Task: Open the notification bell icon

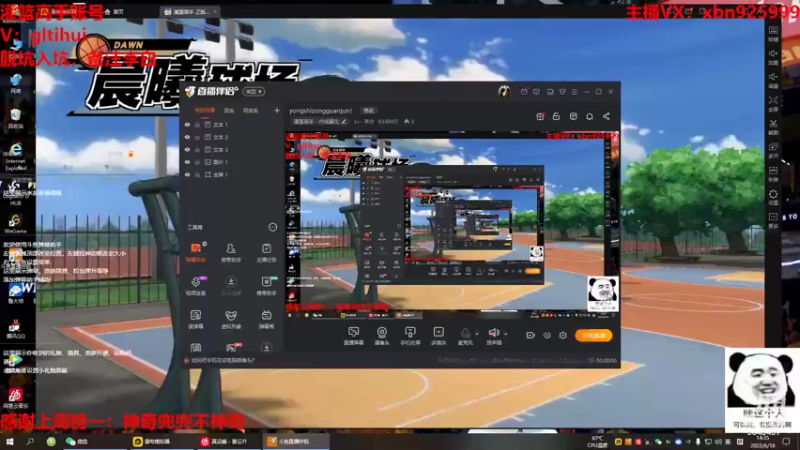Action: (x=589, y=116)
